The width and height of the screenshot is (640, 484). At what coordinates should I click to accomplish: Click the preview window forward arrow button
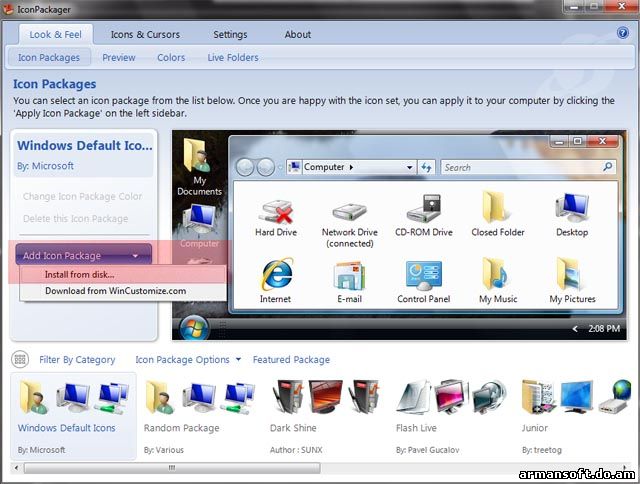[x=265, y=167]
